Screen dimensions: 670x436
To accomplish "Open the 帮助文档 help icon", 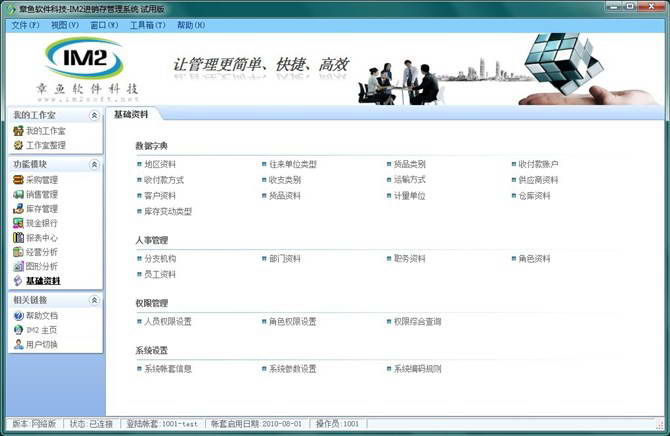I will pos(18,316).
